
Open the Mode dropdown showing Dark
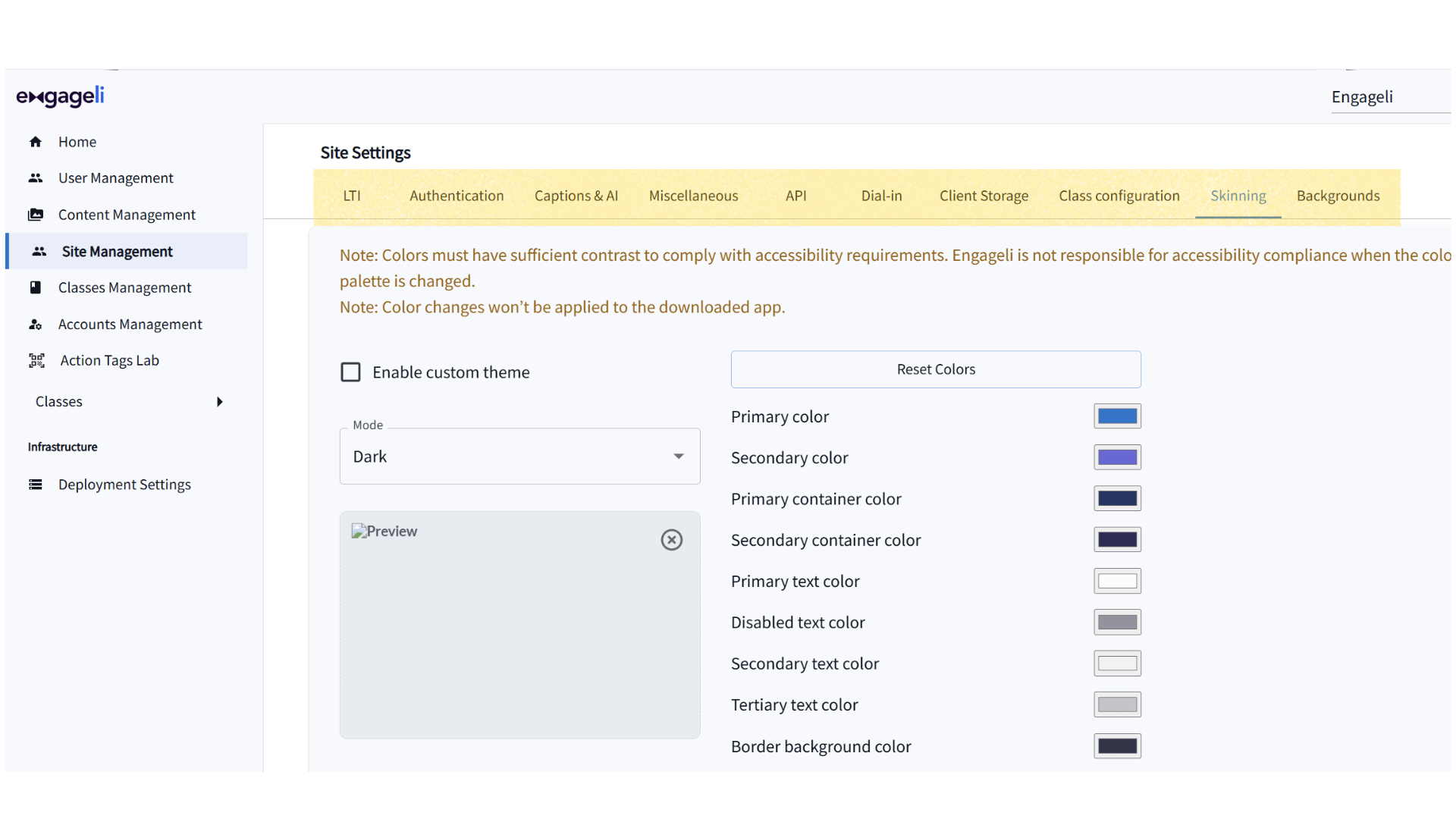[519, 457]
